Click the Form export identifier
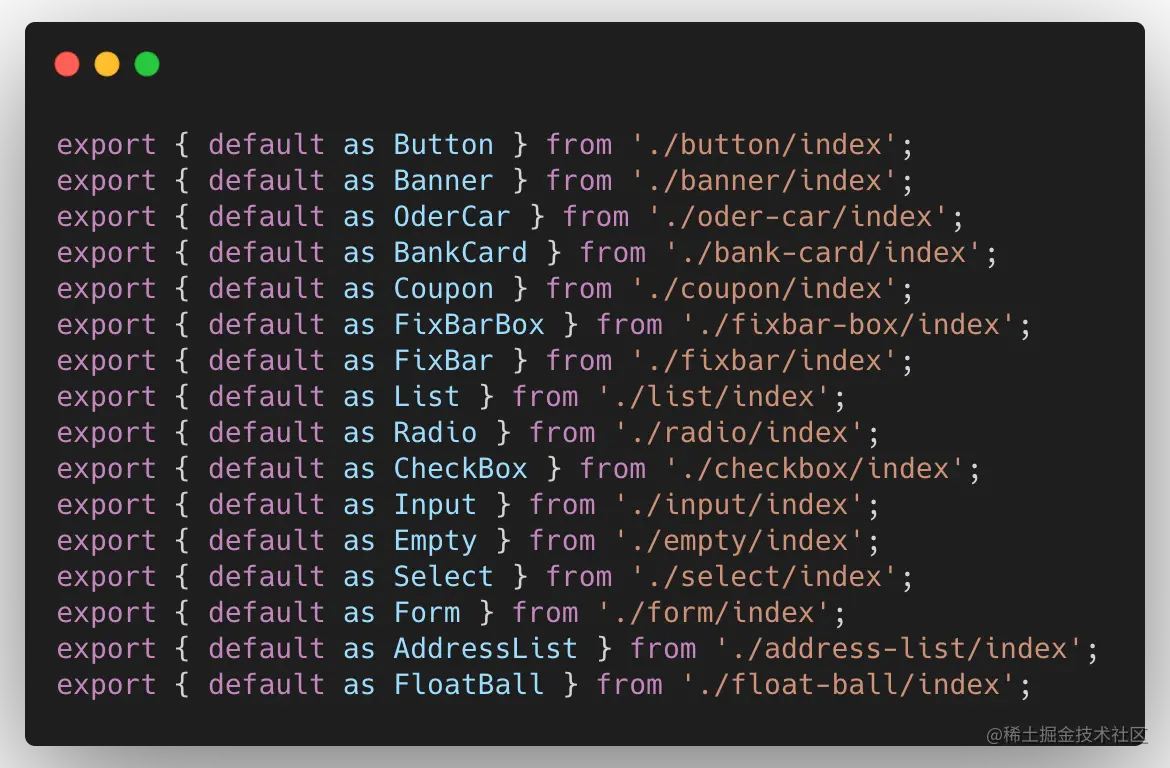1170x768 pixels. pos(426,613)
